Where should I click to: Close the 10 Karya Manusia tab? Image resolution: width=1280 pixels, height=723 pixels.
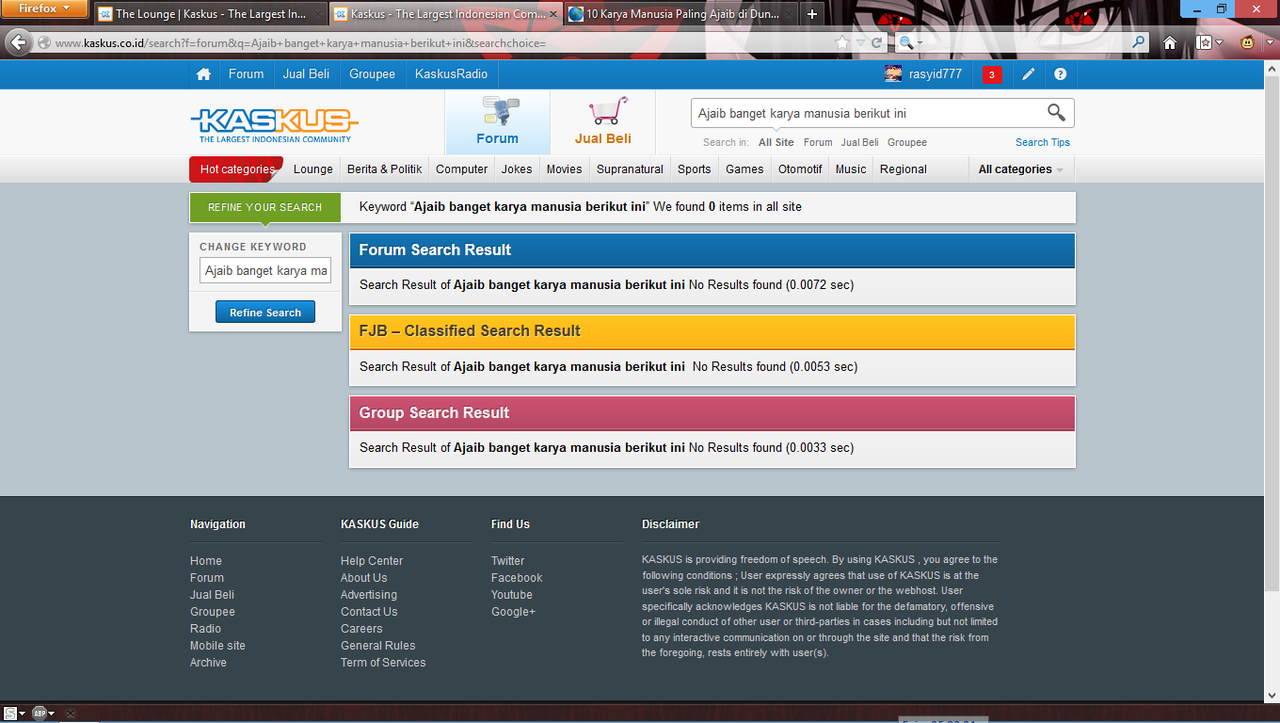click(786, 15)
